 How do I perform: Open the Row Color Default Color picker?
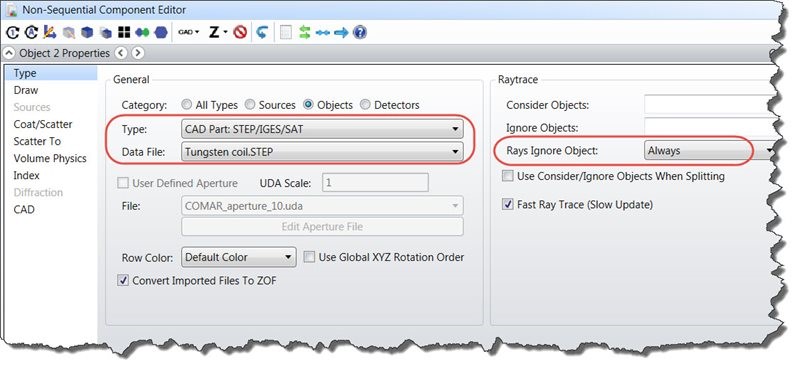[x=238, y=257]
